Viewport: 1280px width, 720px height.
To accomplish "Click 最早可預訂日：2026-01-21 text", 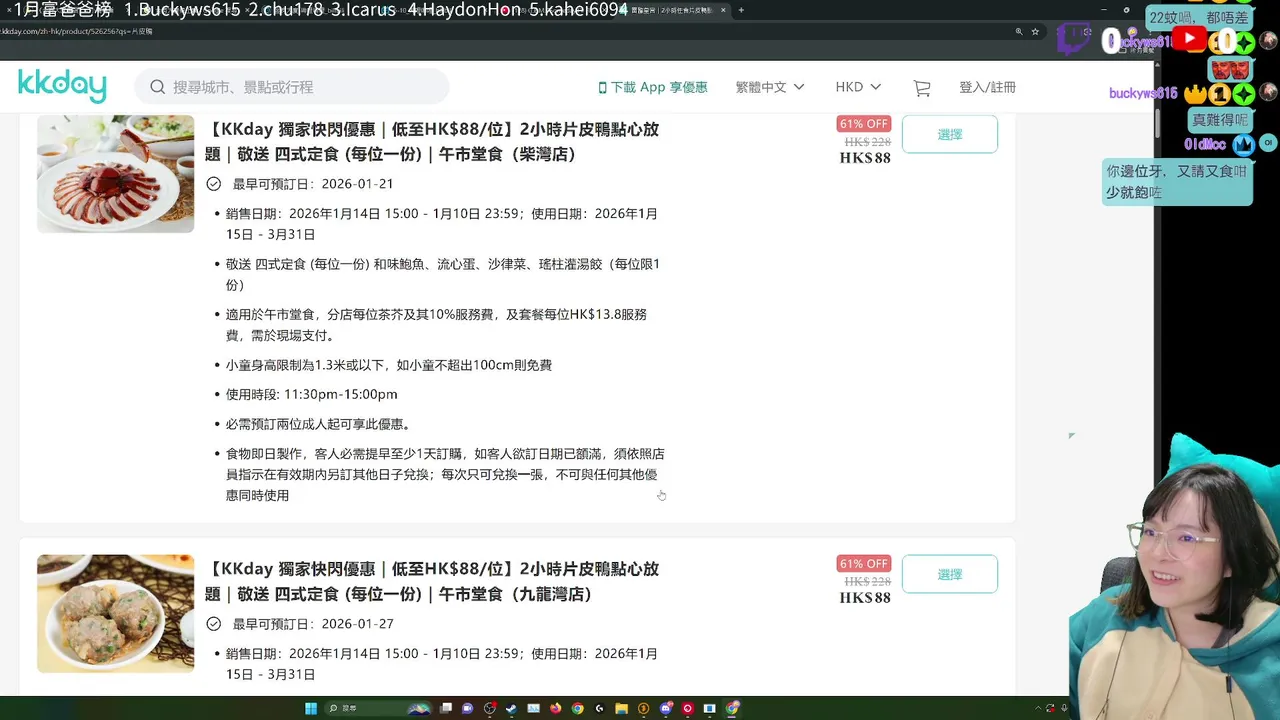I will tap(313, 184).
